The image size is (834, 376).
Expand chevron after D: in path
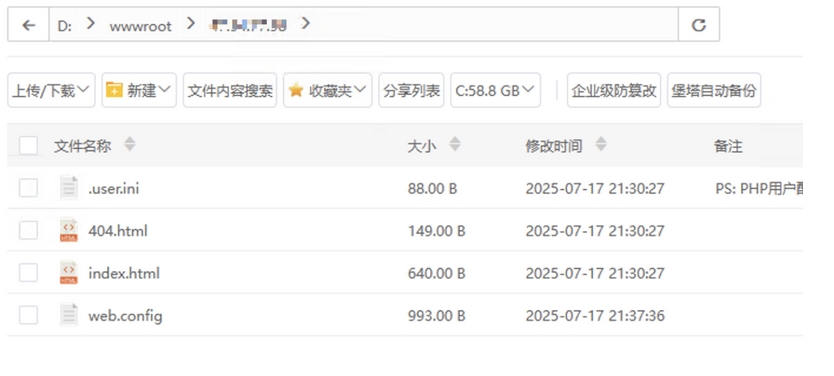[x=91, y=24]
